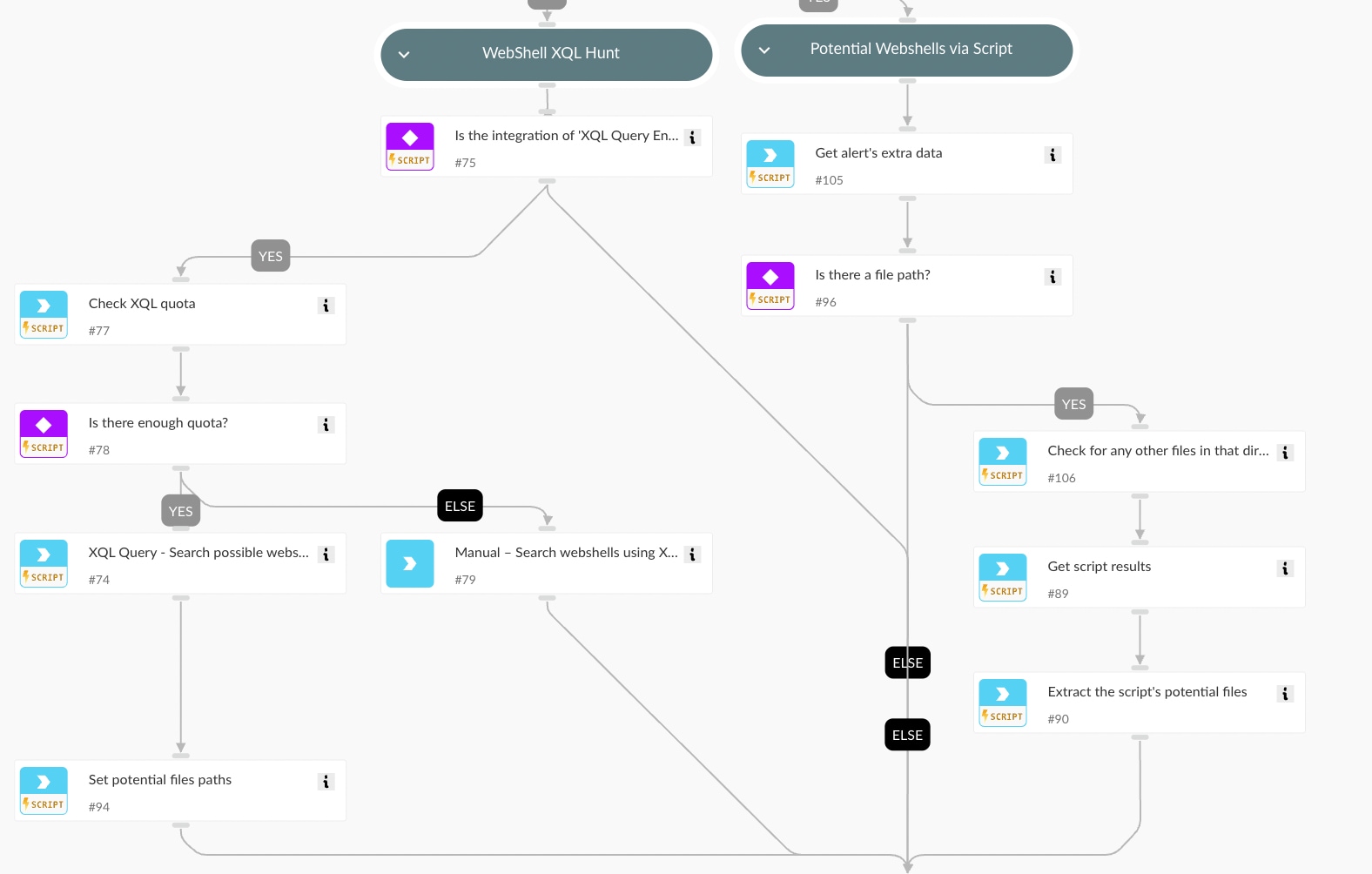
Task: Click the YES label above Check XQL quota
Action: [x=271, y=256]
